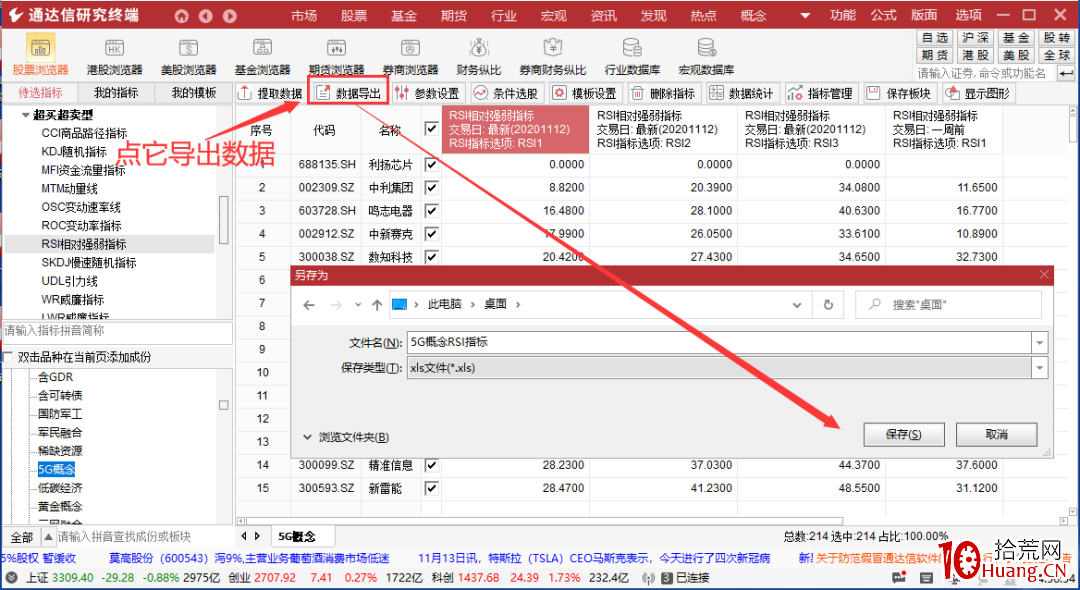Click the 条件选股 toolbar button
The height and width of the screenshot is (590, 1080).
[507, 94]
